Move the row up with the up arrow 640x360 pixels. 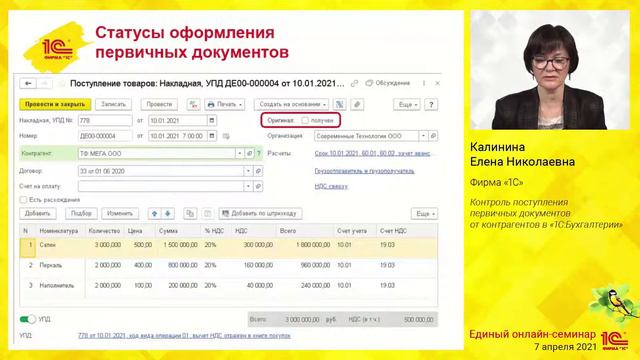[x=154, y=213]
